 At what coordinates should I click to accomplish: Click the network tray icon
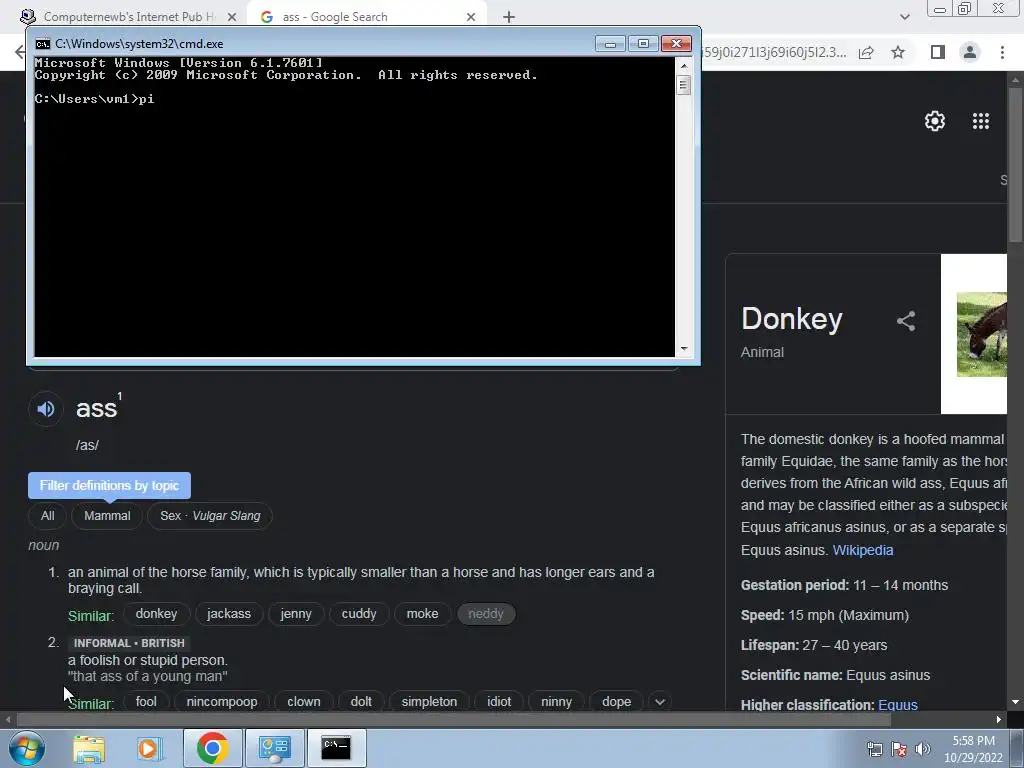tap(874, 749)
